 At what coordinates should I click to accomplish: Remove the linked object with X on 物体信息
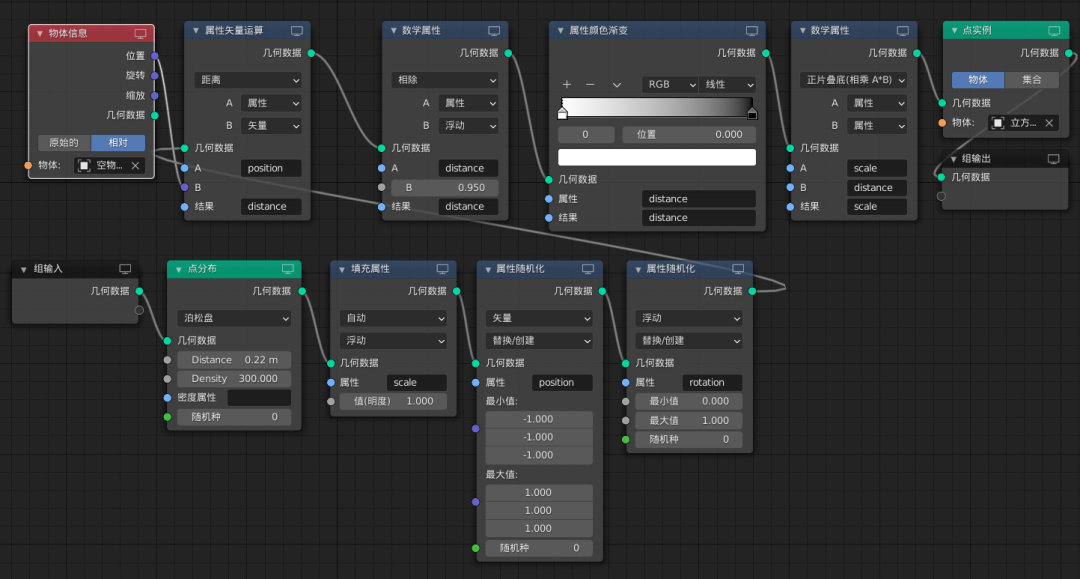(x=135, y=166)
